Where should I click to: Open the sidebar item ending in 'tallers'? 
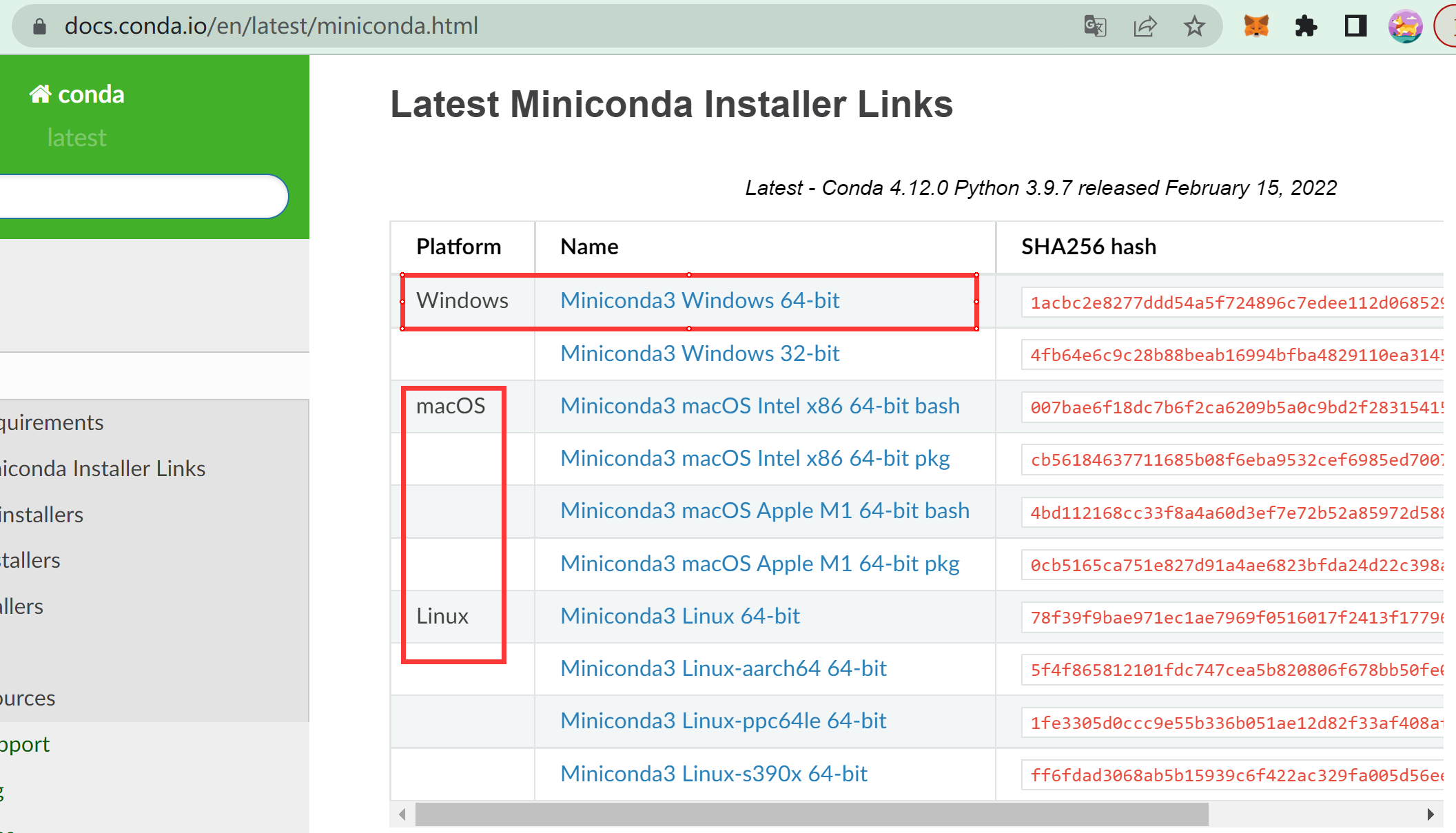click(30, 560)
